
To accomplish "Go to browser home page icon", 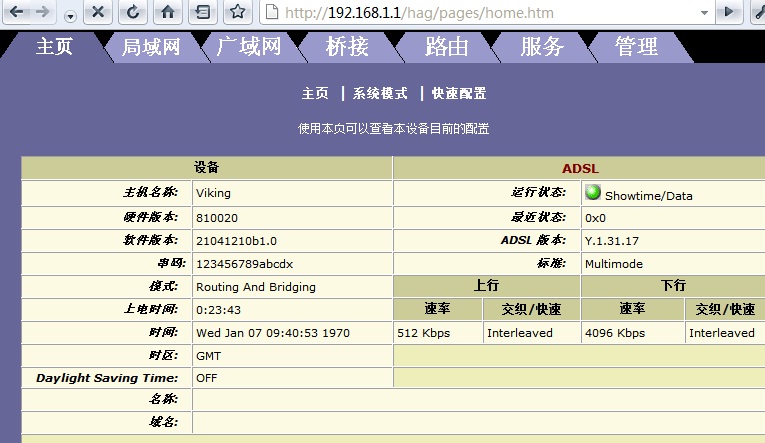I will pos(168,12).
